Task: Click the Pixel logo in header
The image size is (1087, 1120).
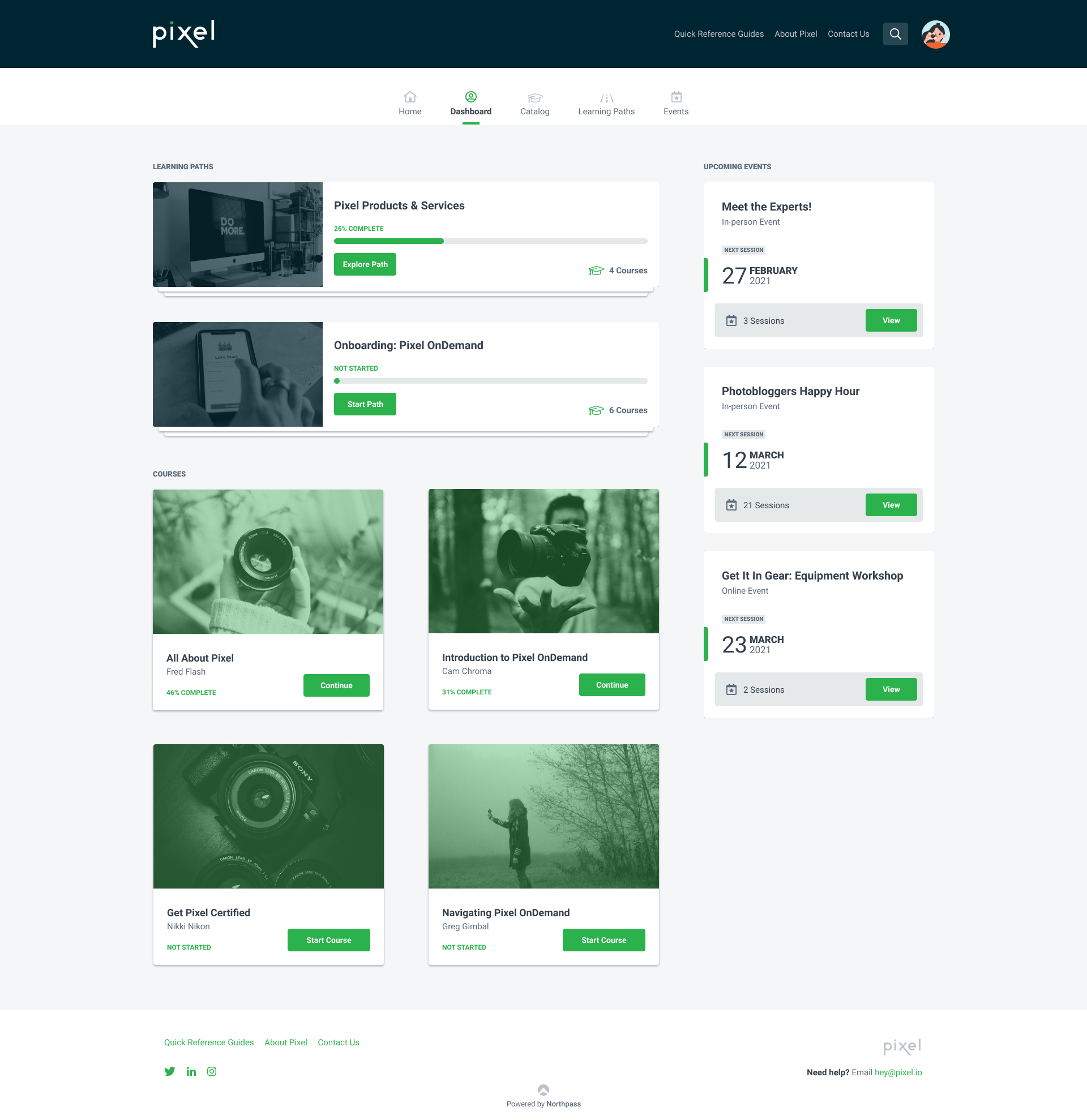Action: tap(183, 34)
